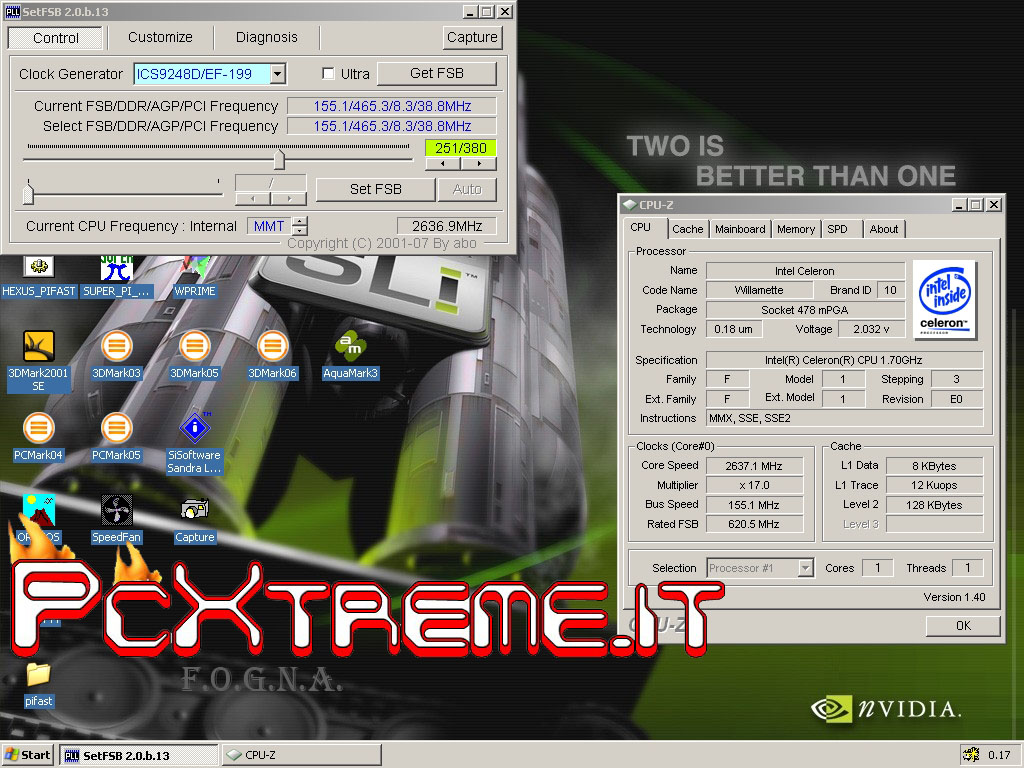Enable the Ultra checkbox in SetFSB
1024x768 pixels.
pos(328,74)
